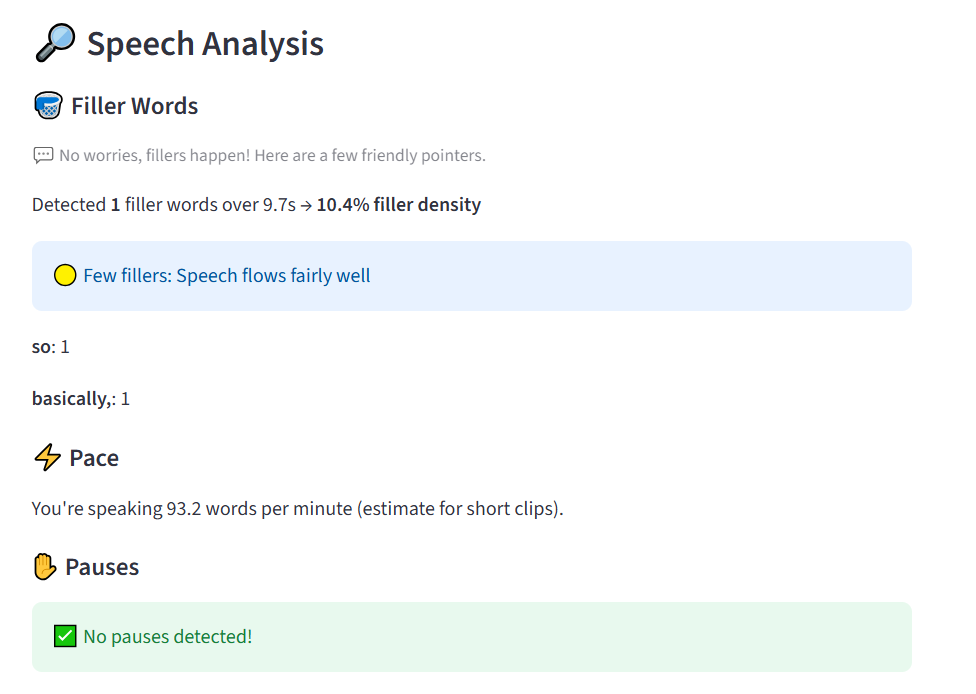This screenshot has width=976, height=694.
Task: Click the raised hand icon beside Pauses
Action: pyautogui.click(x=45, y=566)
